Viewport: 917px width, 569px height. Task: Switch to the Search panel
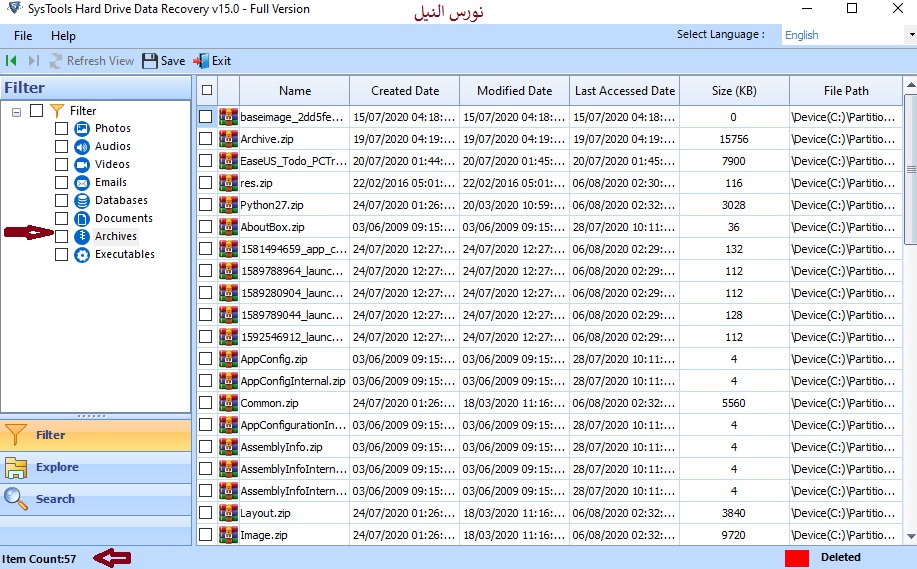[x=55, y=499]
